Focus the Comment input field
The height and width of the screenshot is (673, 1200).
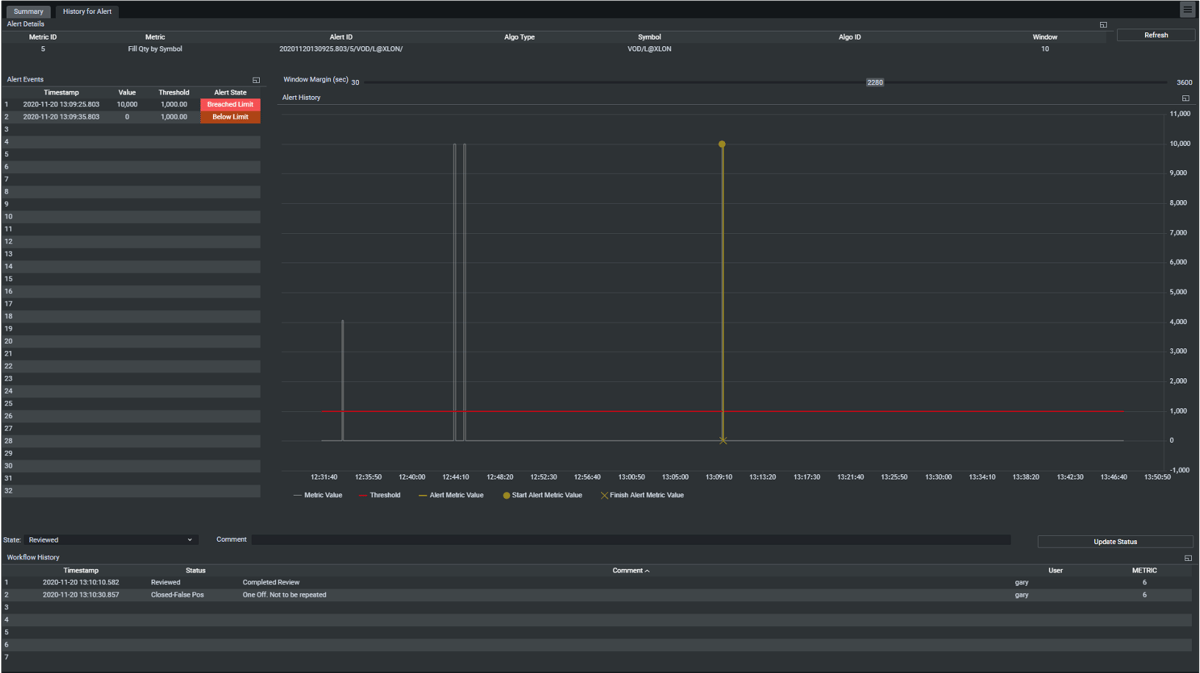click(x=630, y=540)
